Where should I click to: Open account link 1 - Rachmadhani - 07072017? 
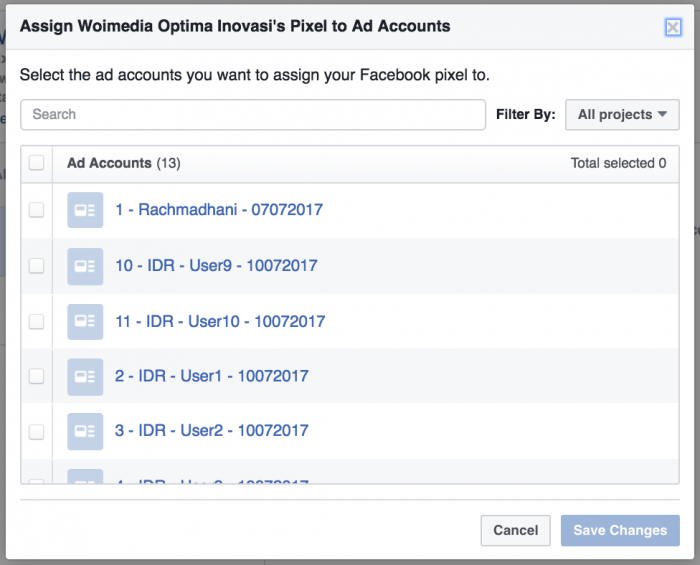219,210
